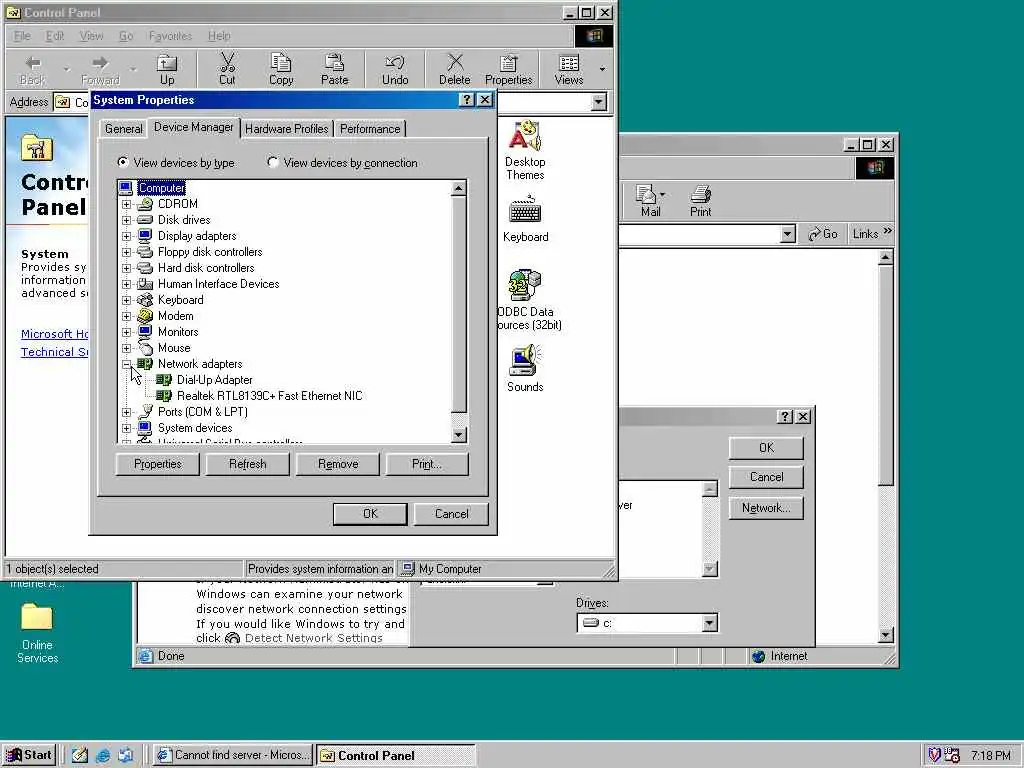Expand the Ports (COM & LPT) node
This screenshot has height=768, width=1024.
tap(127, 412)
